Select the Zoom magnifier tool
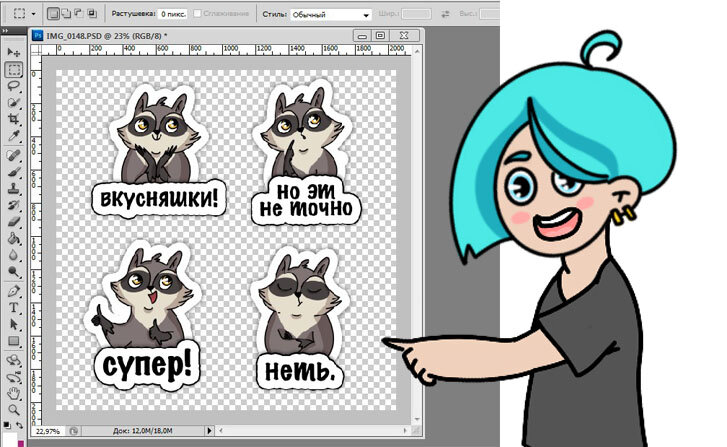Viewport: 727px width, 447px height. click(x=14, y=409)
